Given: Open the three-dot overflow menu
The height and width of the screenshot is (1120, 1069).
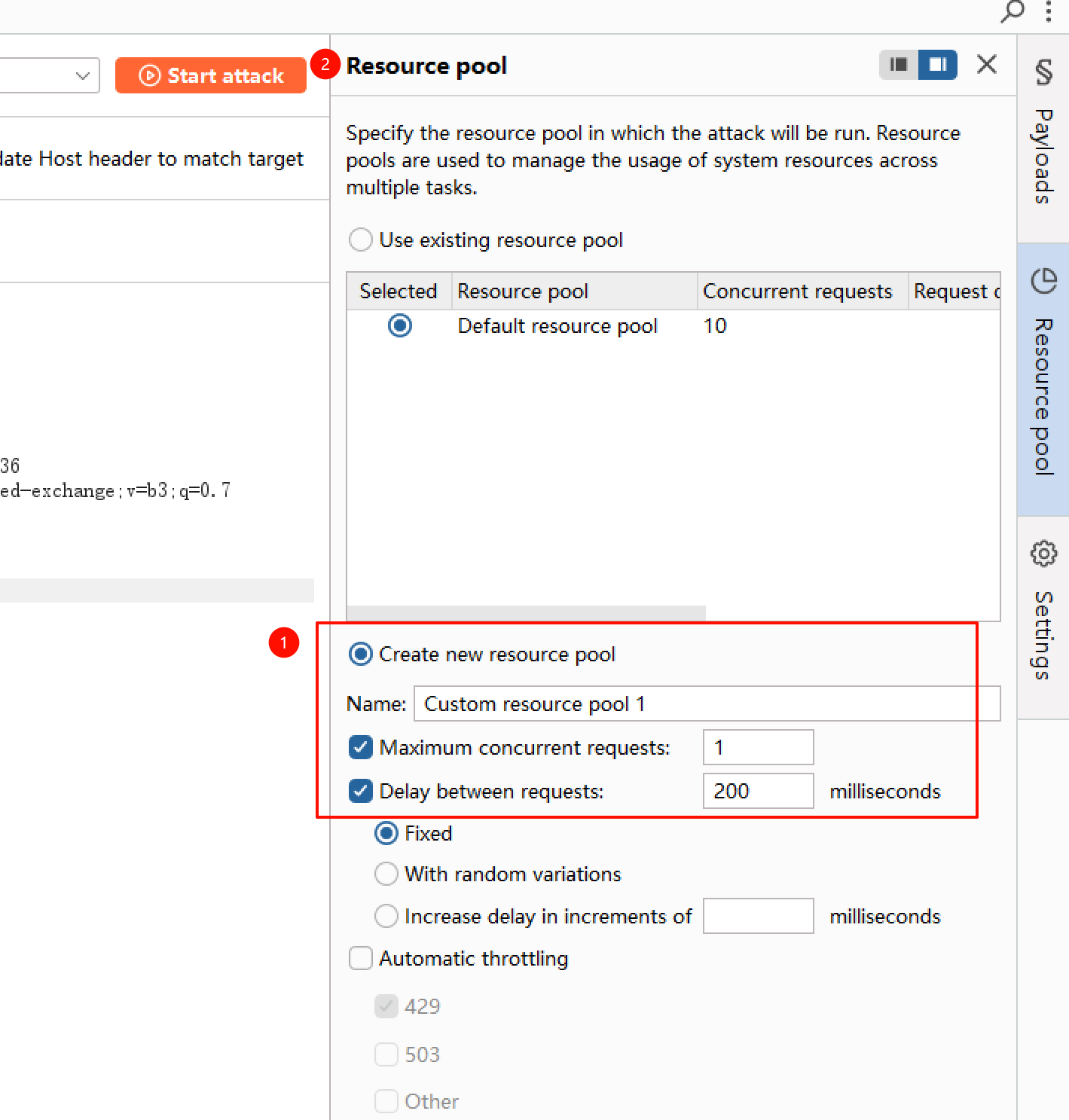Looking at the screenshot, I should [x=1048, y=11].
